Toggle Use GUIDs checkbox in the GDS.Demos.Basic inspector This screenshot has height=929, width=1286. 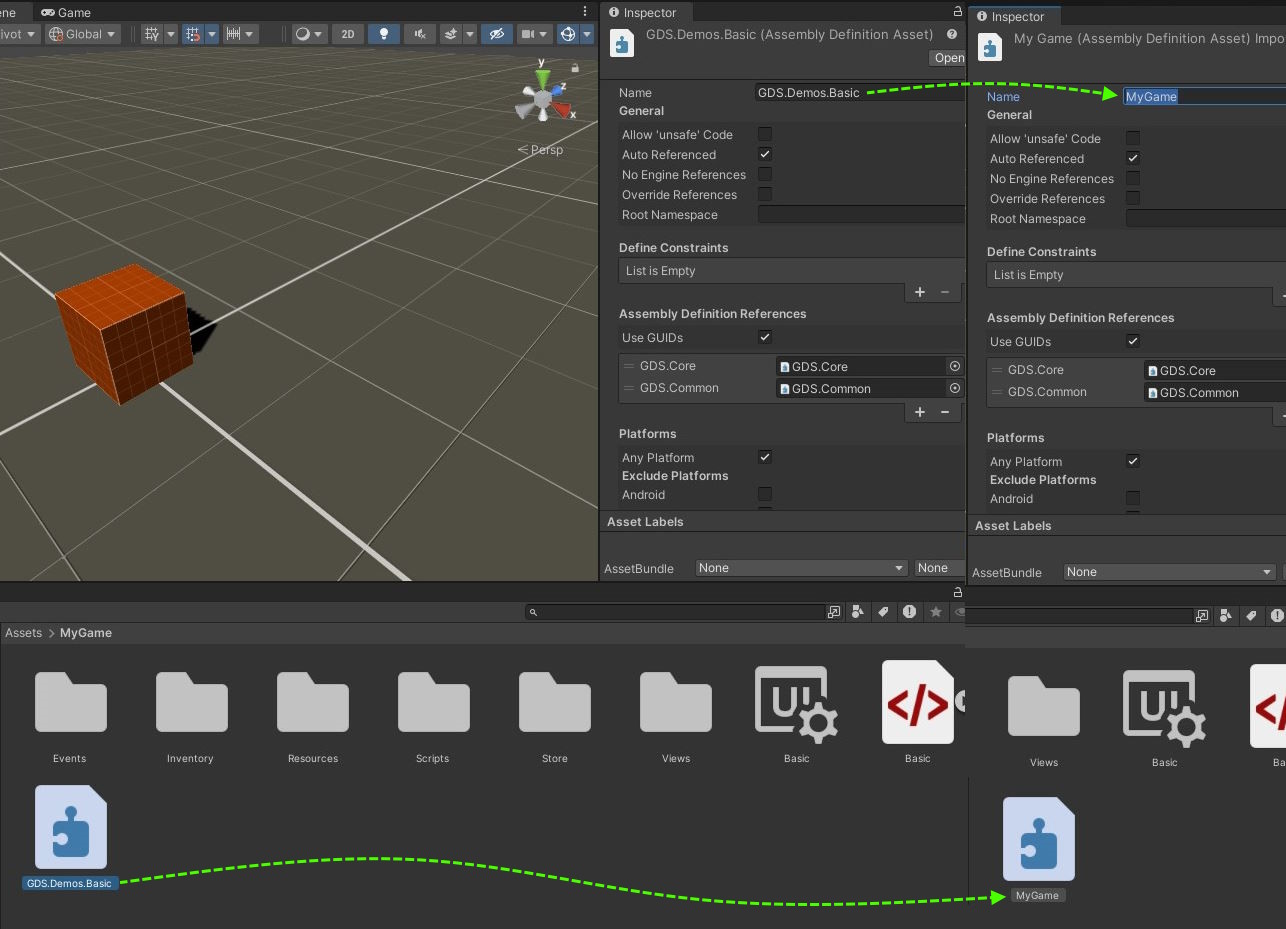765,337
